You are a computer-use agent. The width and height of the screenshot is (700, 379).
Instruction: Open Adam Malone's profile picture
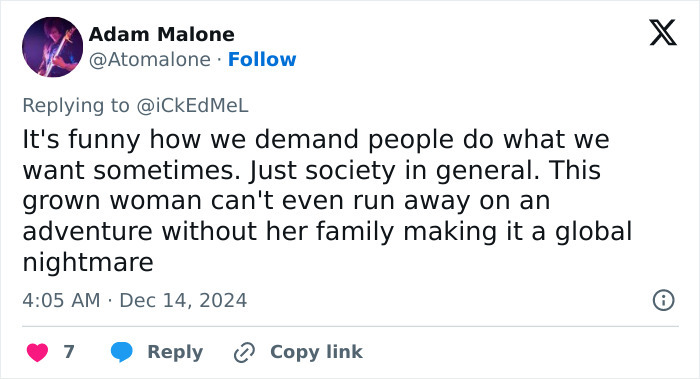(52, 47)
